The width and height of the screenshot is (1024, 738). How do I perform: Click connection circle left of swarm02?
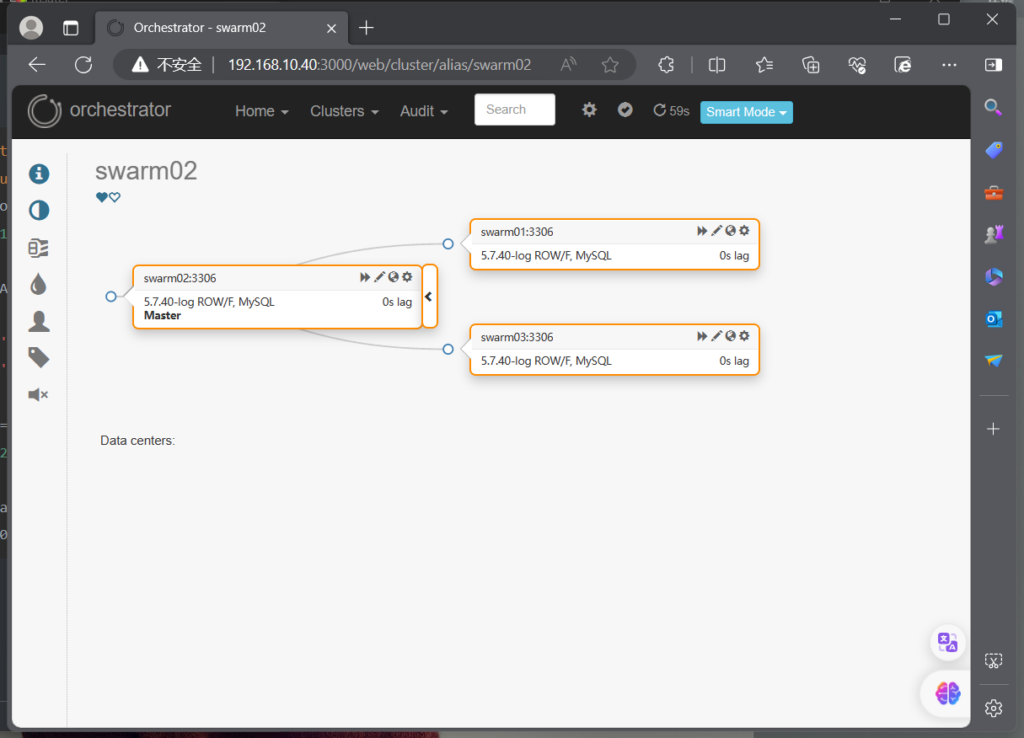point(111,297)
